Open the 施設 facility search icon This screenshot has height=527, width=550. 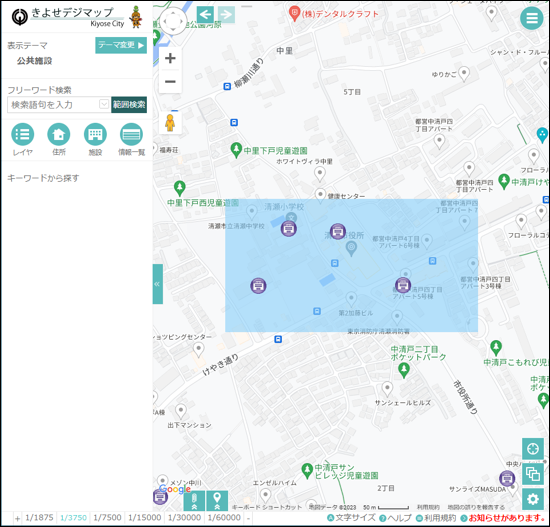coord(95,134)
